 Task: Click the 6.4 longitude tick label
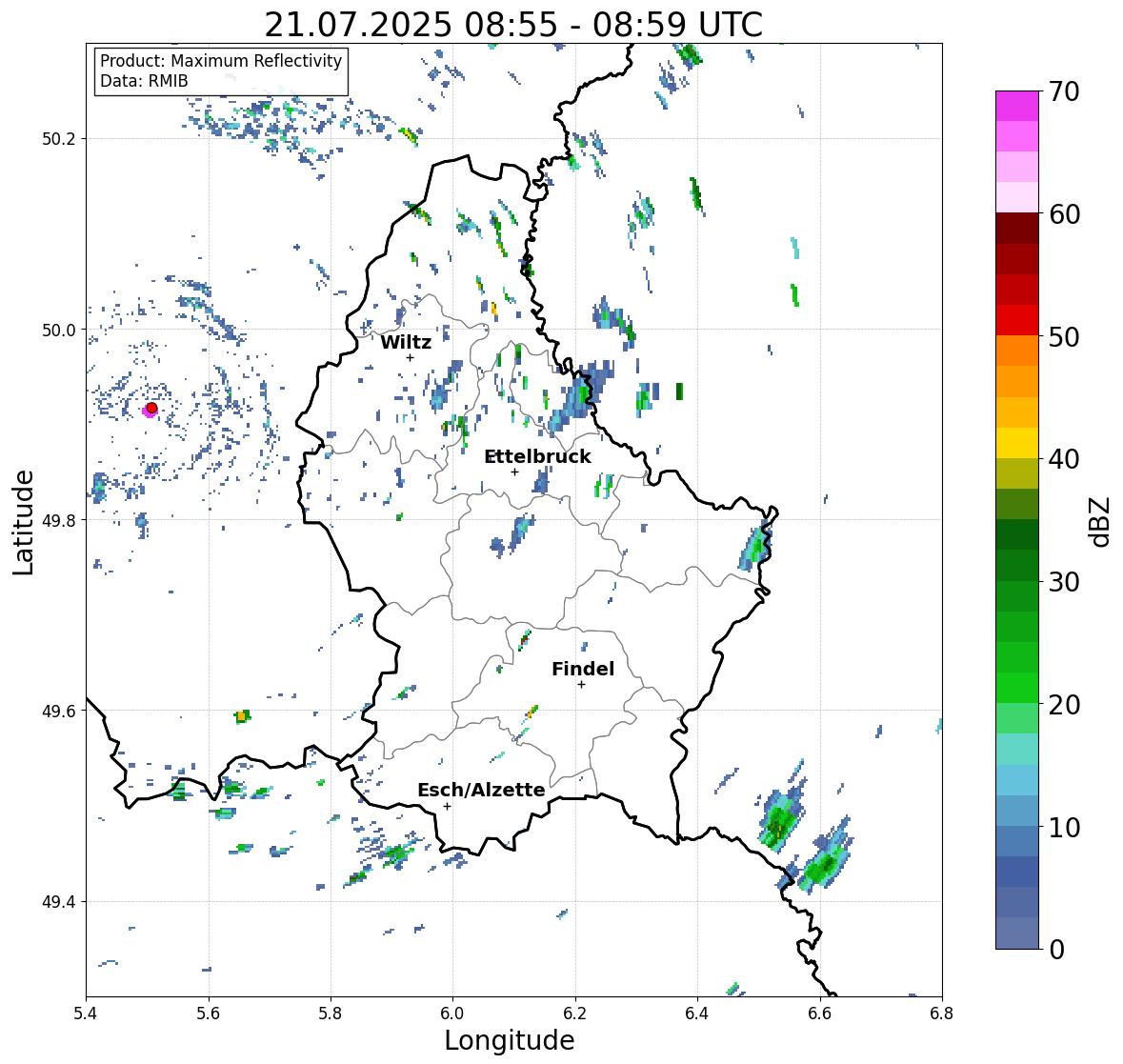(697, 1013)
